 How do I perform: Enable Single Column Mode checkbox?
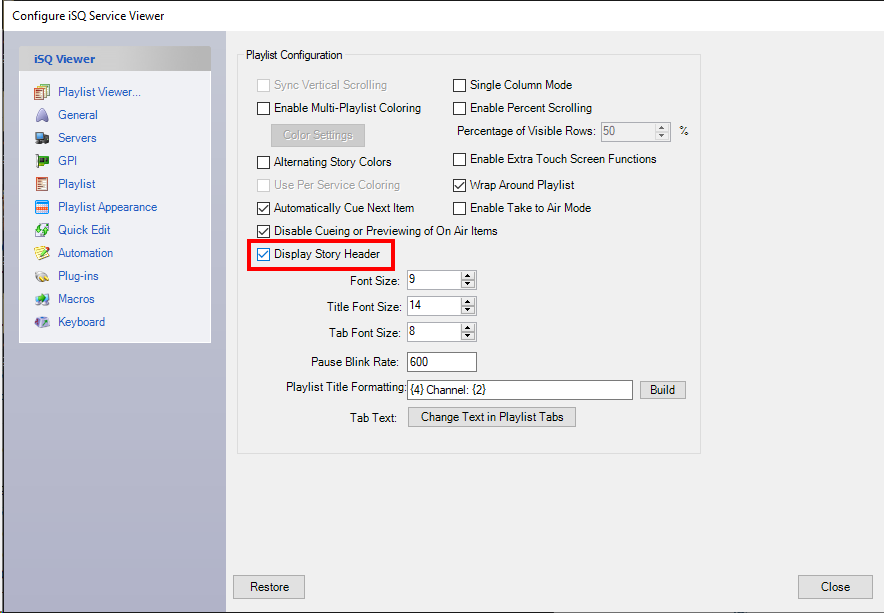coord(460,85)
